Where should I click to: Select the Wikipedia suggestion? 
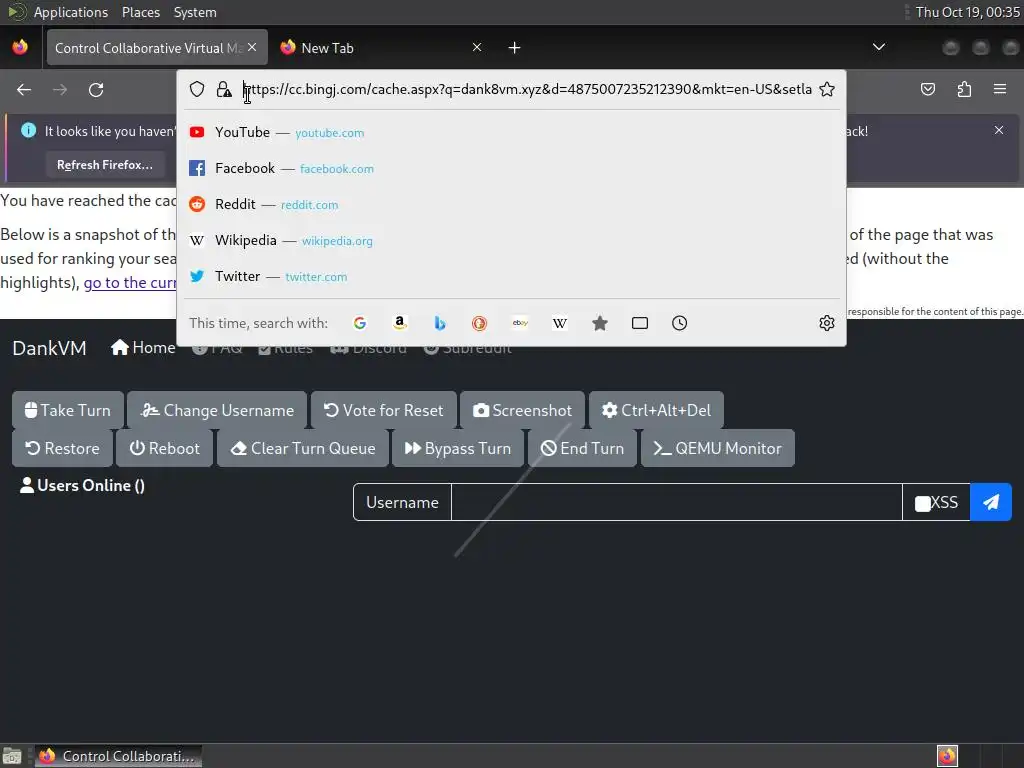pyautogui.click(x=511, y=240)
